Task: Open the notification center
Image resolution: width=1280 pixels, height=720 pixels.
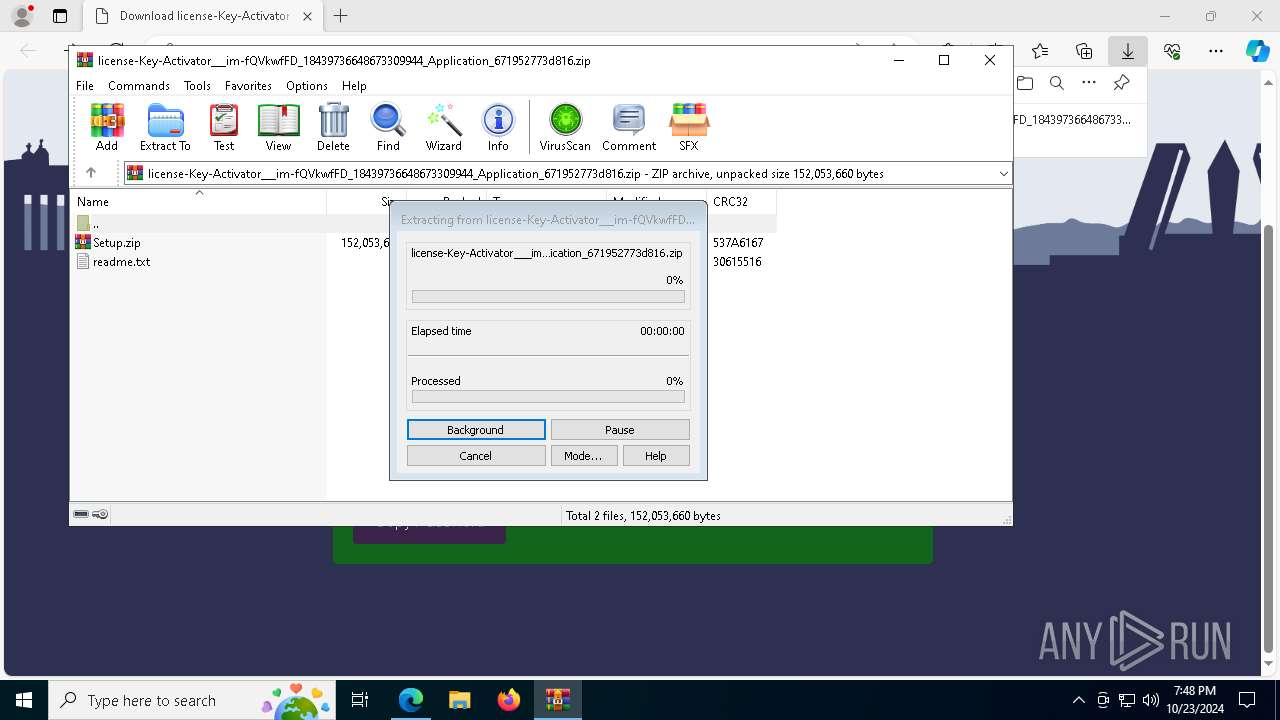Action: [x=1247, y=700]
